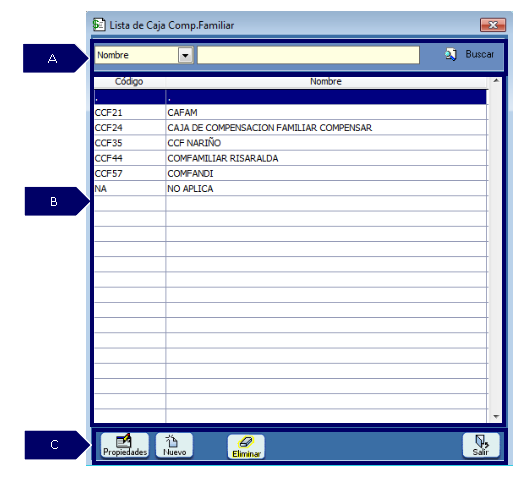Create a new record with Nuevo
This screenshot has width=527, height=483.
click(x=174, y=445)
